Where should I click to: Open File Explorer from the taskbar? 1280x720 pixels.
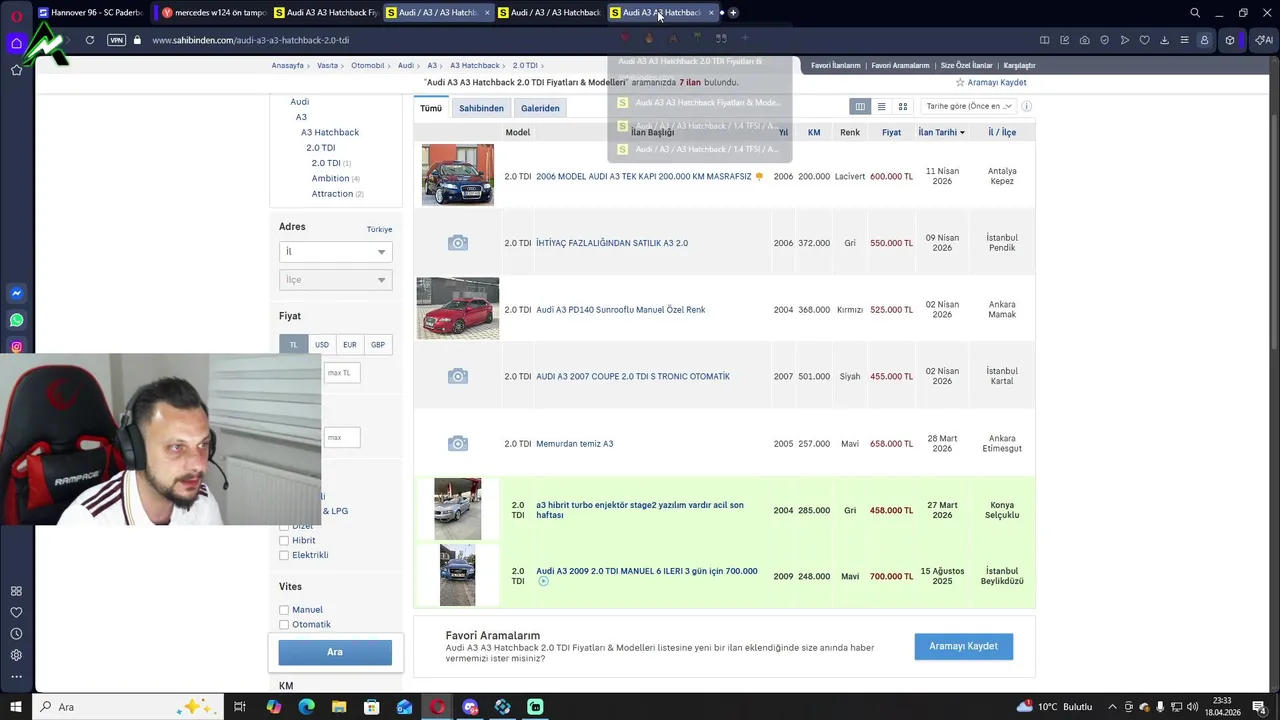click(x=339, y=707)
